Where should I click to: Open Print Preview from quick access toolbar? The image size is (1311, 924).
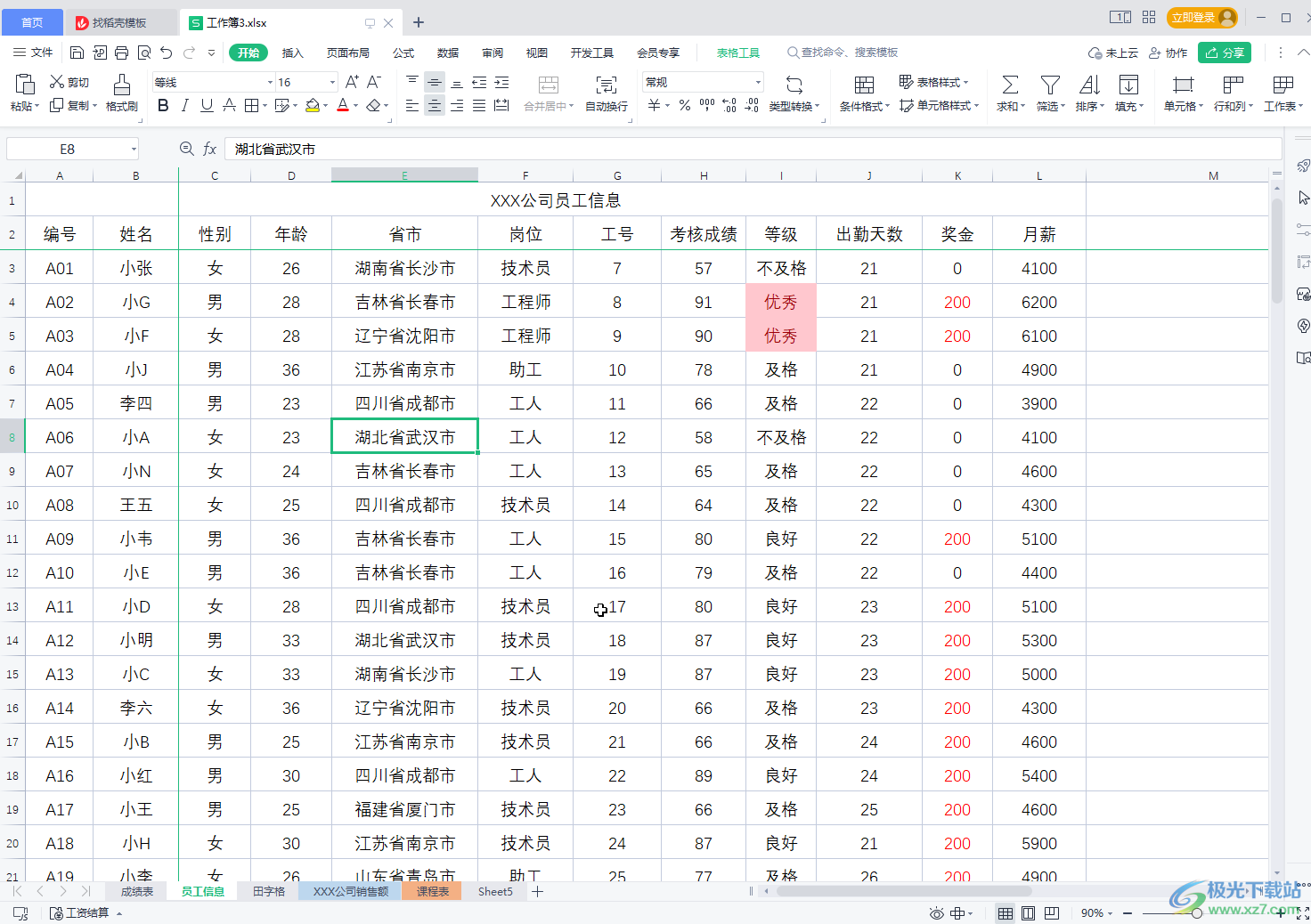144,53
